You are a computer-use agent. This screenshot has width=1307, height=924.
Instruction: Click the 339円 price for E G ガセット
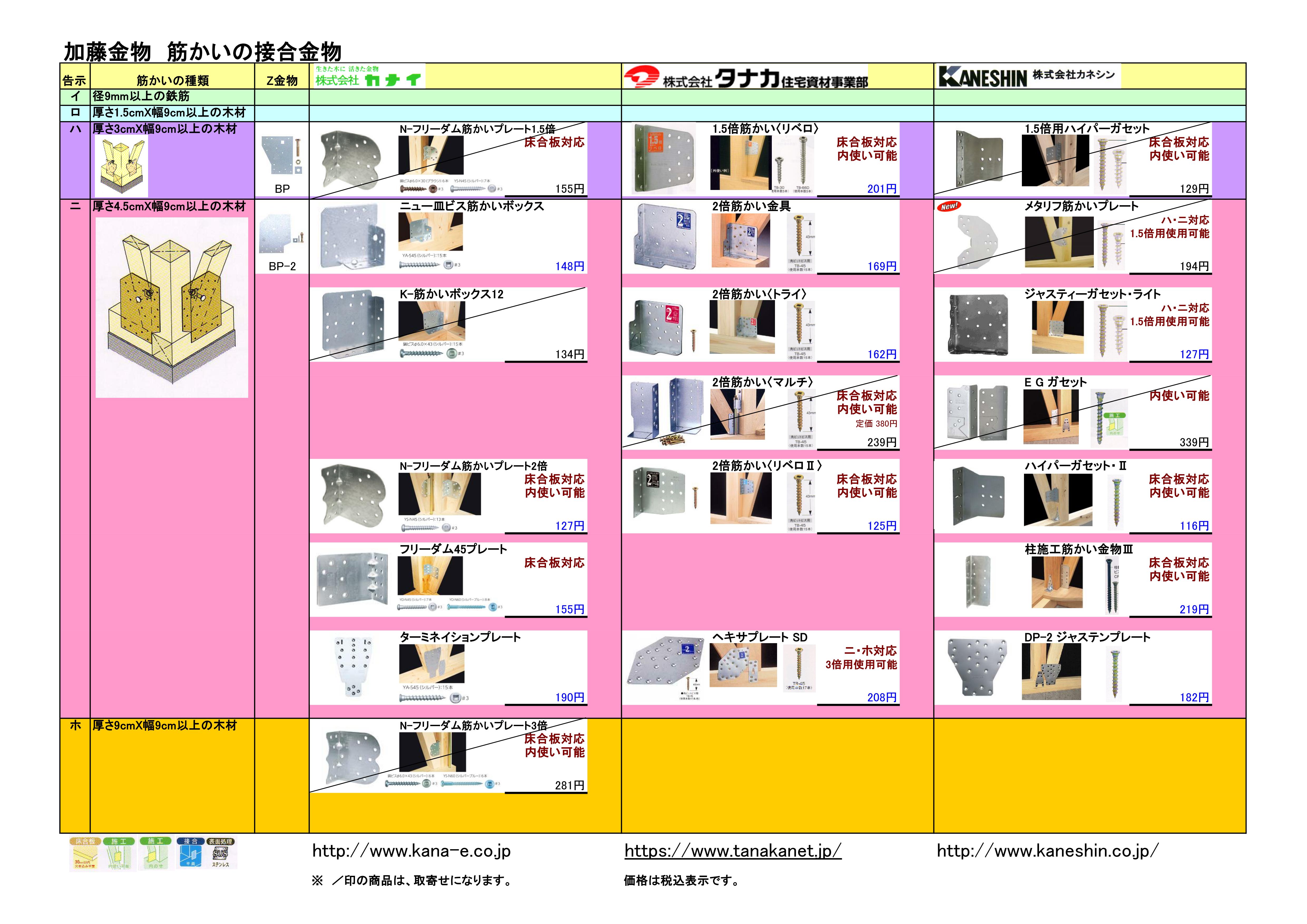[x=1194, y=442]
